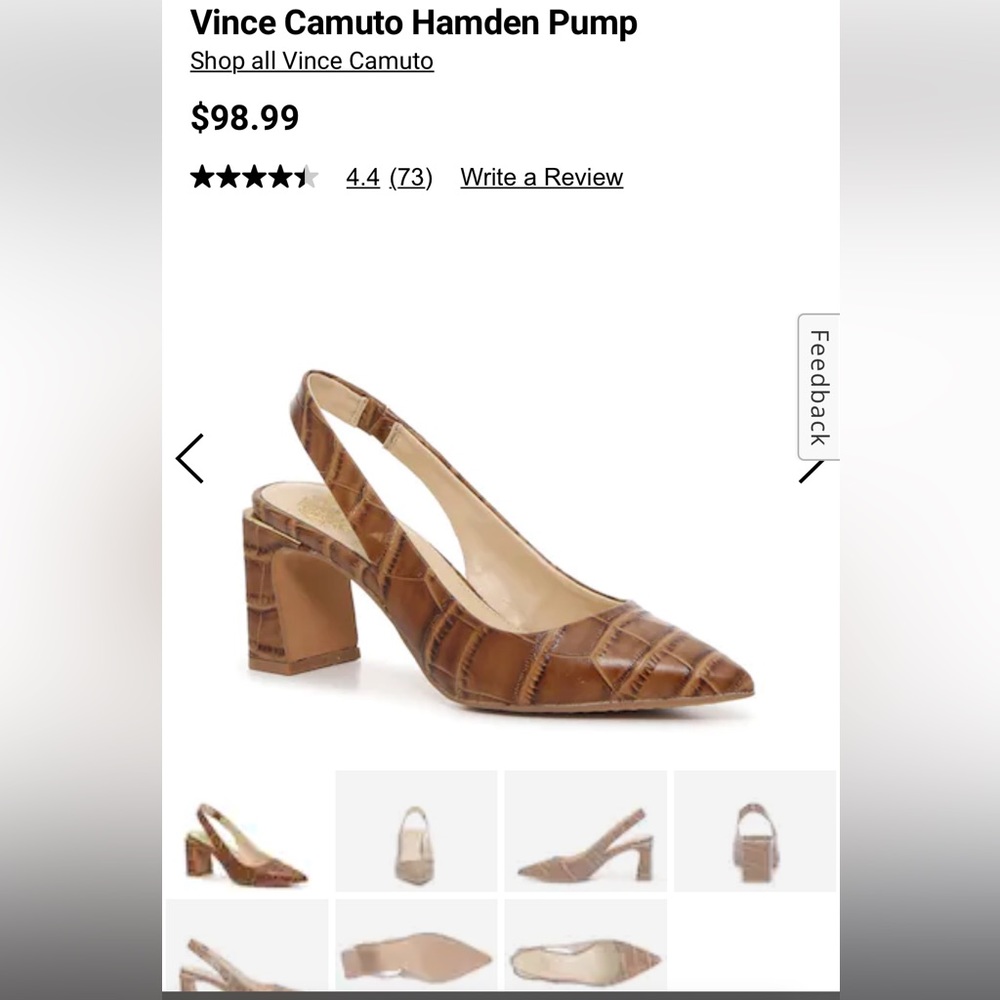Click the third filled rating star
Viewport: 1000px width, 1000px height.
[x=253, y=176]
